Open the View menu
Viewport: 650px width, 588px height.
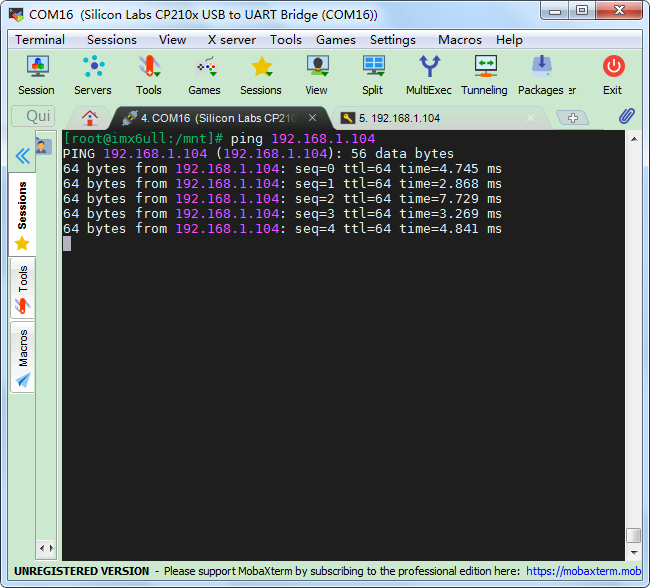click(x=172, y=40)
